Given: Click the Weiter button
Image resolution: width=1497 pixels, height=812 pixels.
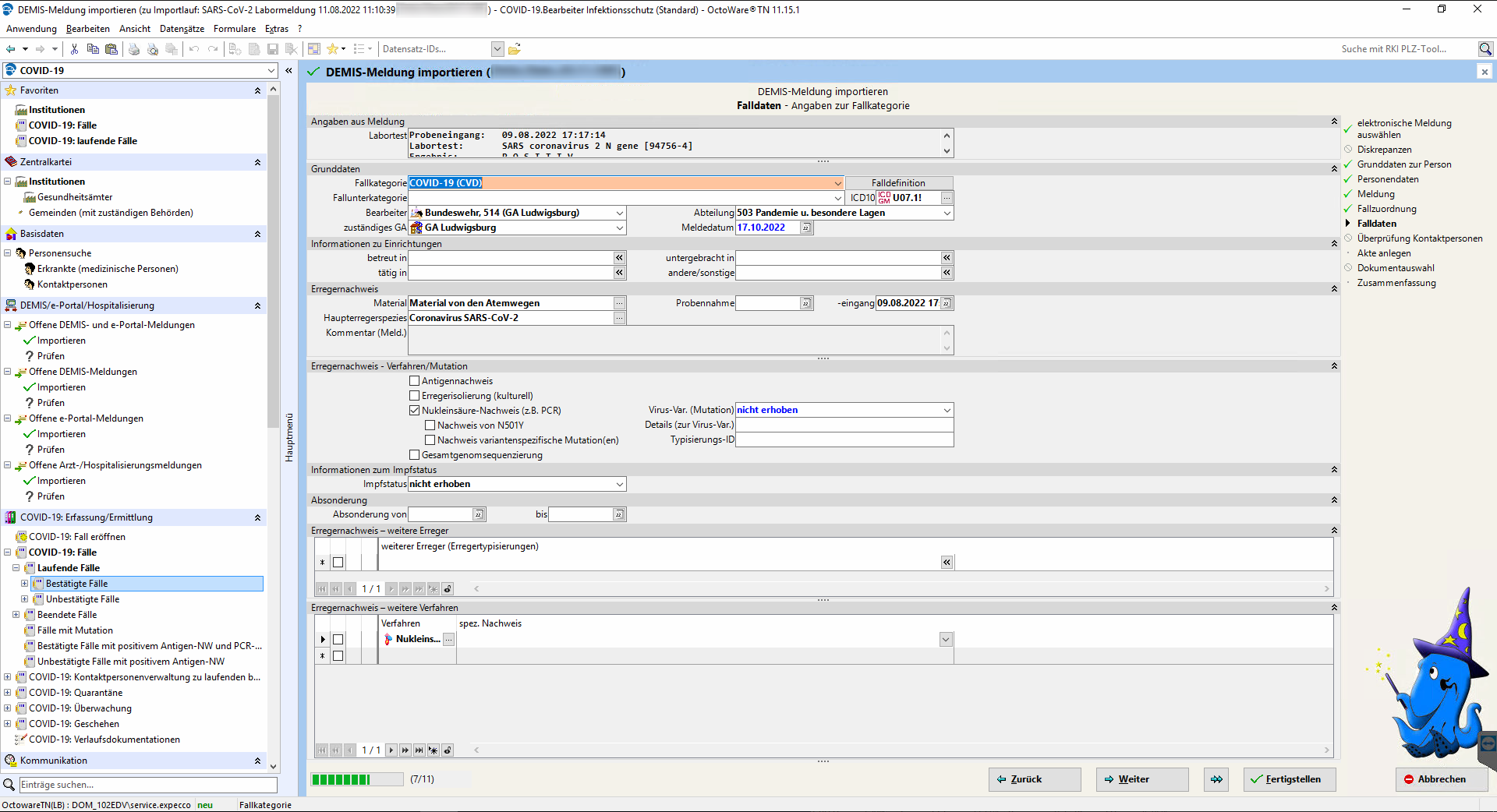Looking at the screenshot, I should 1141,779.
